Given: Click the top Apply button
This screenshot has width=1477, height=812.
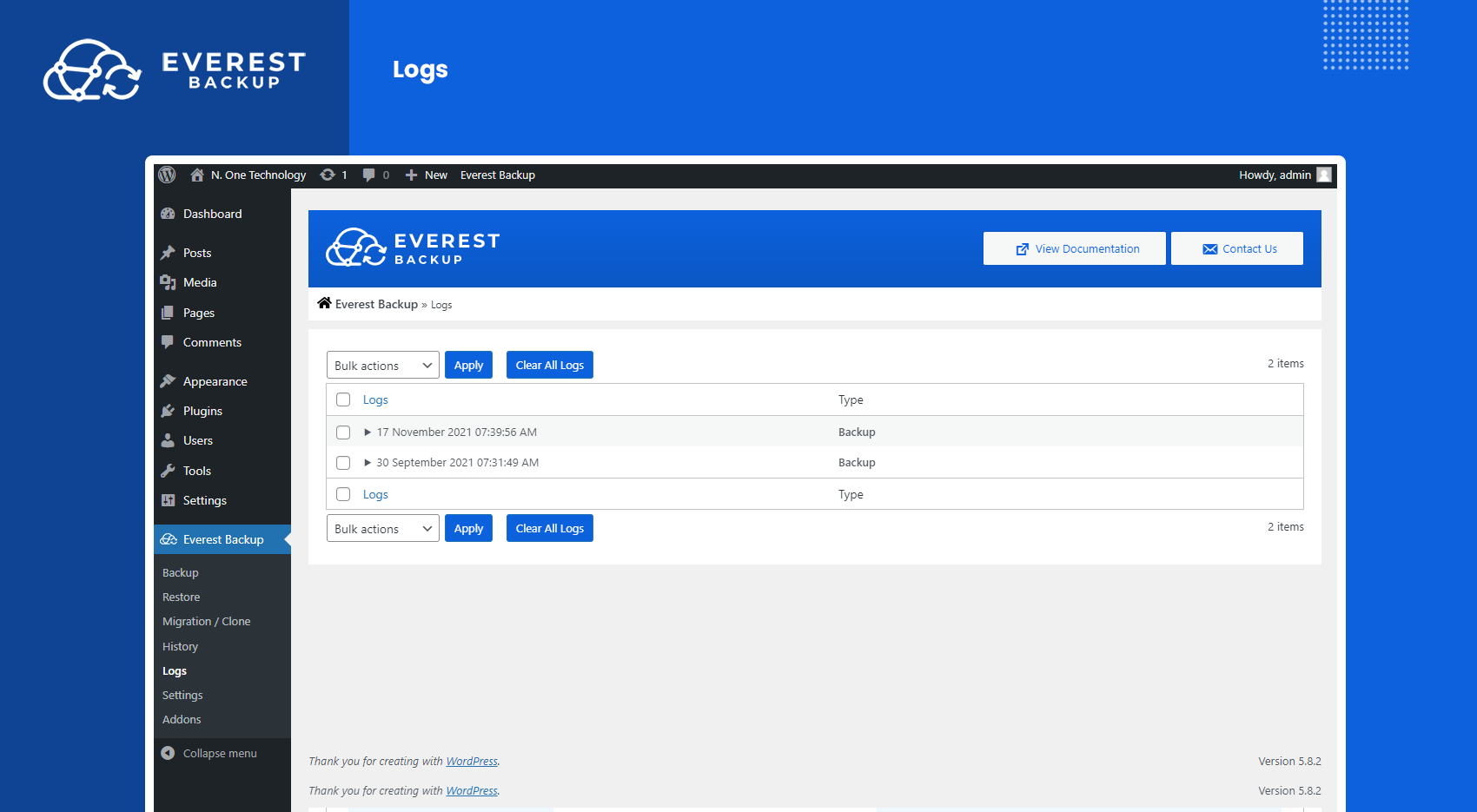Looking at the screenshot, I should pyautogui.click(x=468, y=365).
